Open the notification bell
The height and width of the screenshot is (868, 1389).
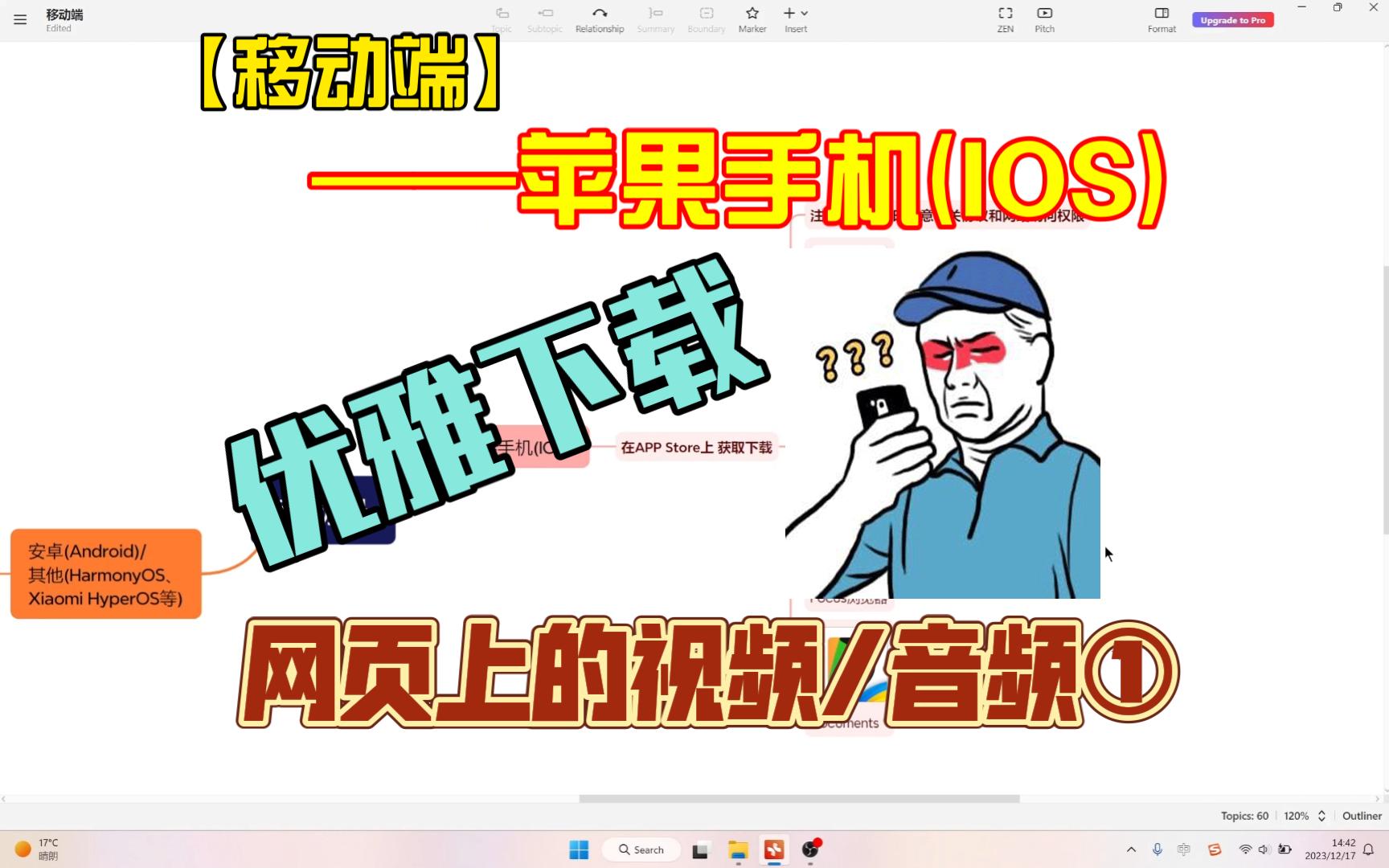click(1368, 850)
